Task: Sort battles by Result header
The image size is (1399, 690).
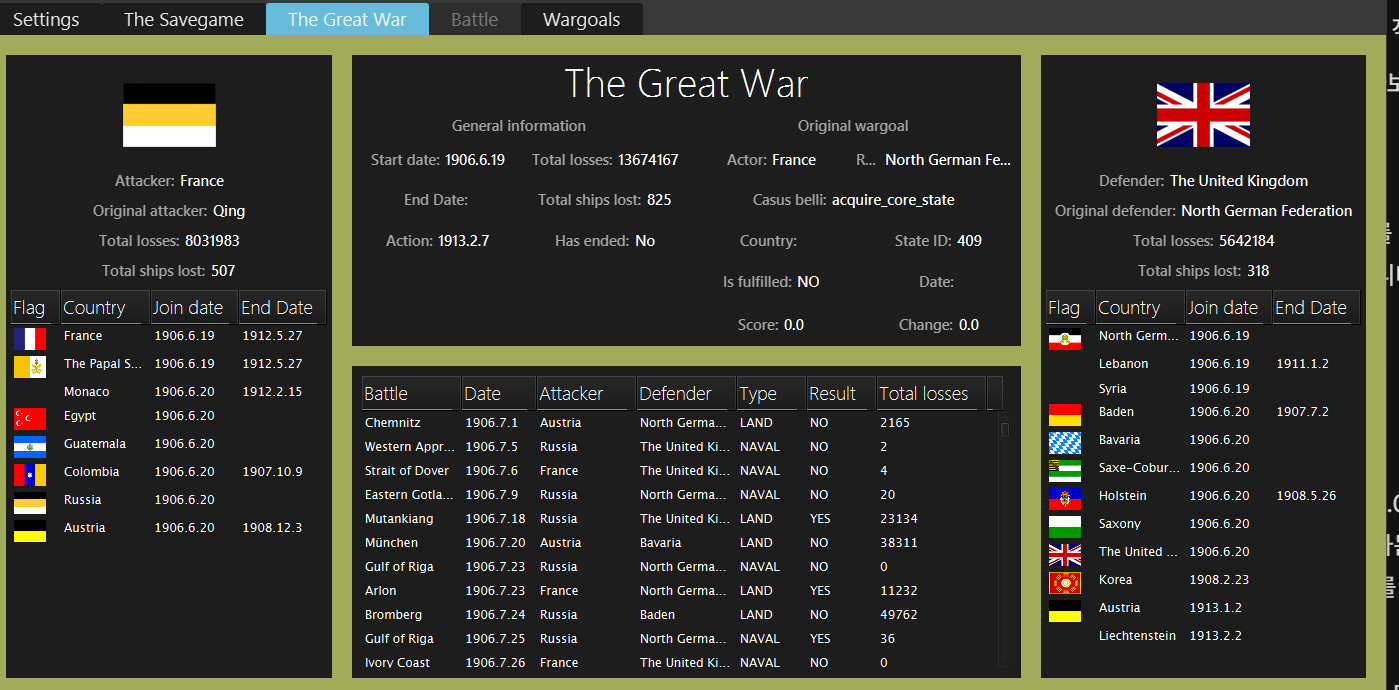Action: click(x=841, y=394)
